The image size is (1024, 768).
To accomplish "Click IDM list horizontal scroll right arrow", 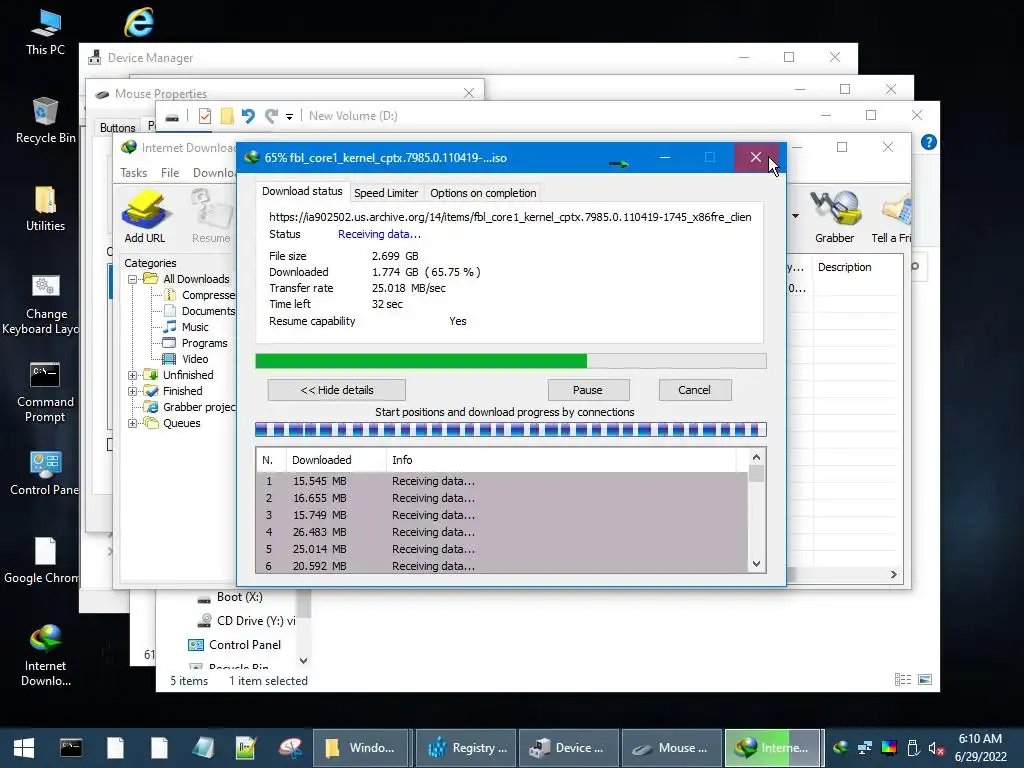I will (893, 575).
